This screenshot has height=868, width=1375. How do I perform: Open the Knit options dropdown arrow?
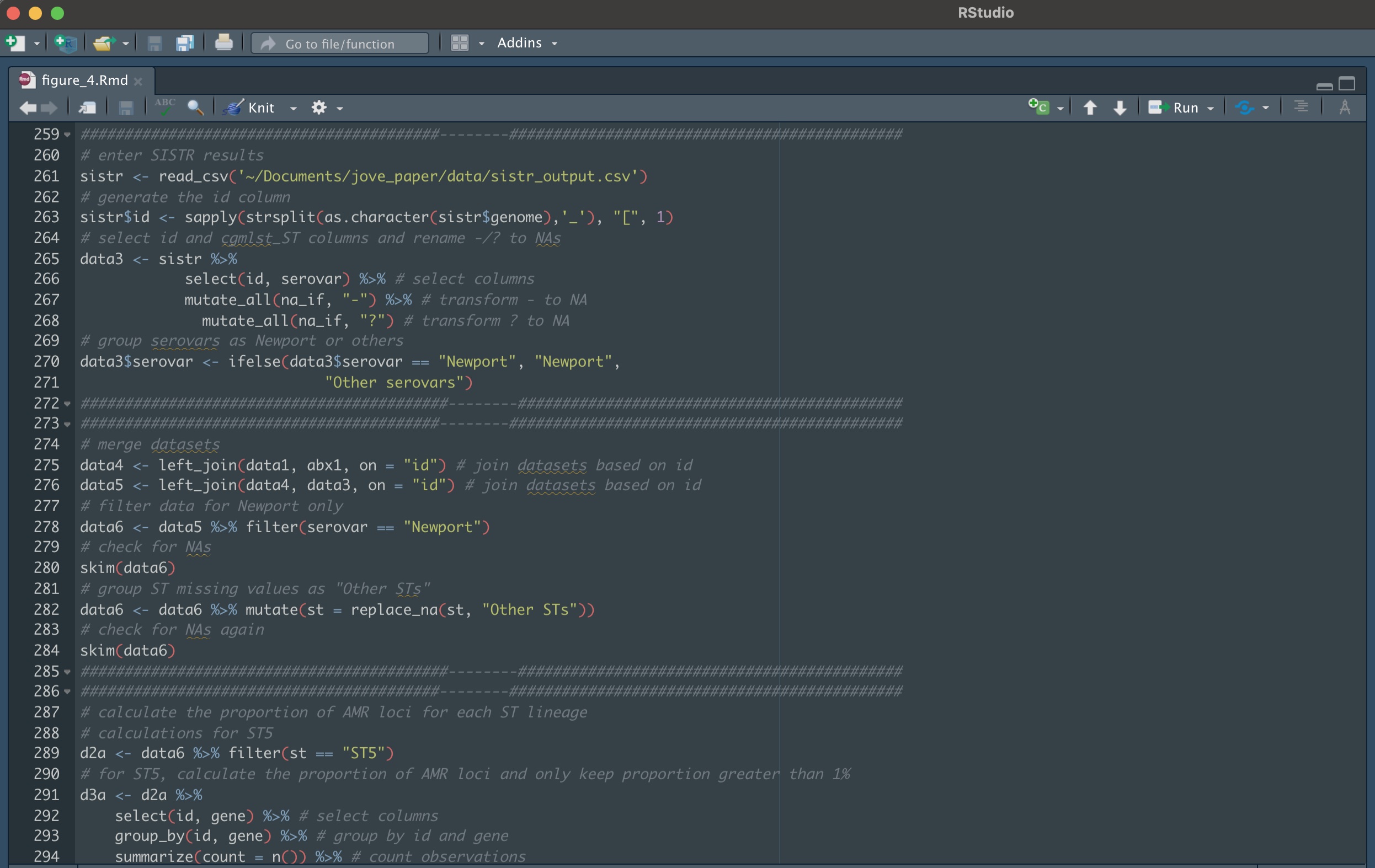click(x=293, y=109)
